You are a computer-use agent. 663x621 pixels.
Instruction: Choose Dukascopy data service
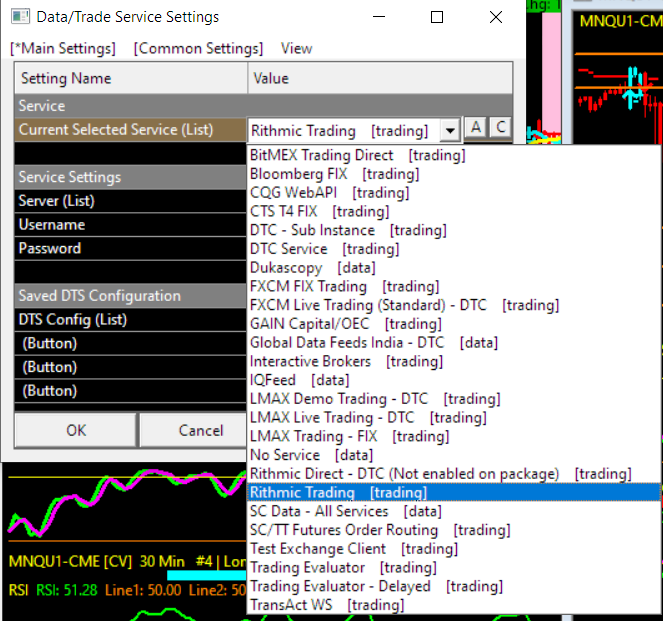[453, 268]
